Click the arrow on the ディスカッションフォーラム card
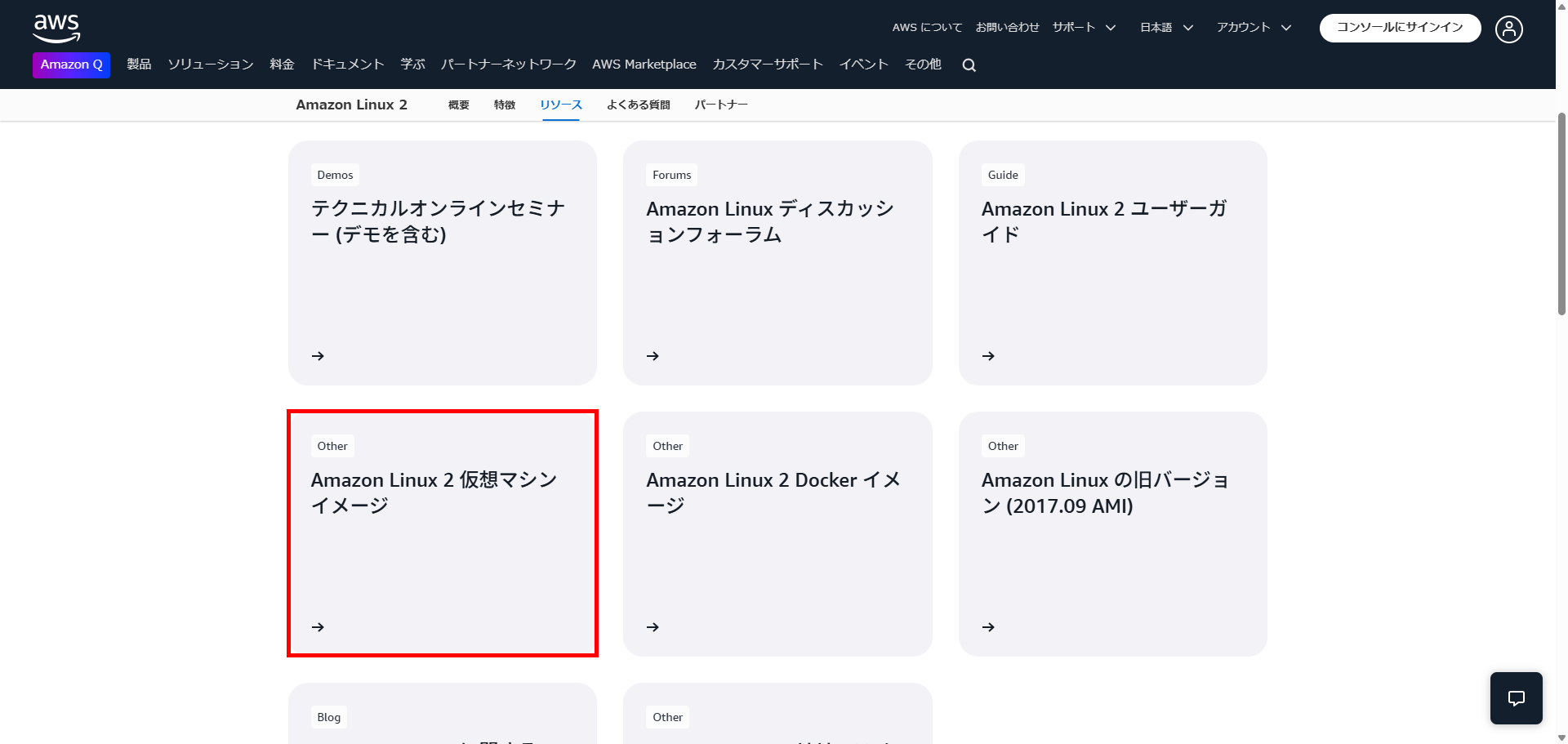 [x=653, y=356]
